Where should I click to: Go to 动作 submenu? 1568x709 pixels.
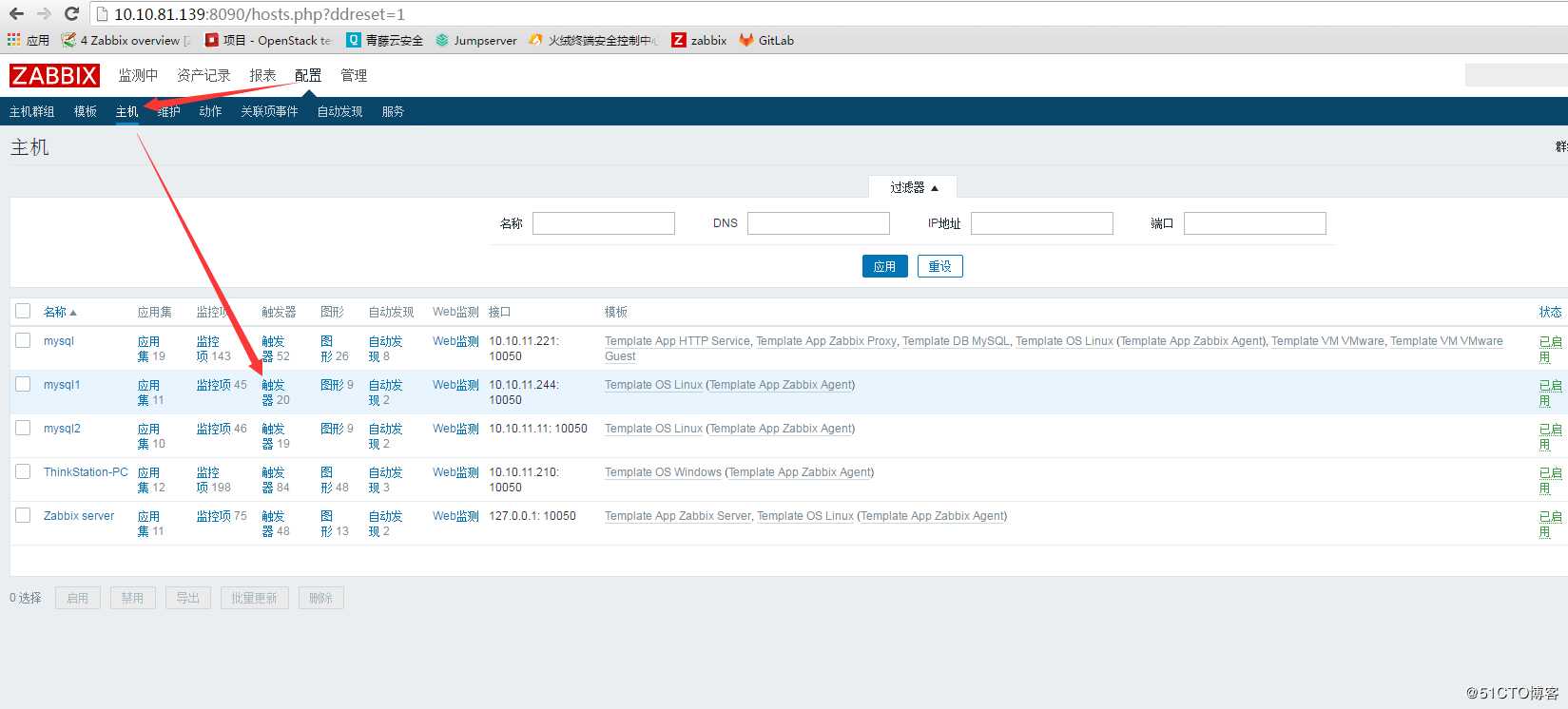210,111
